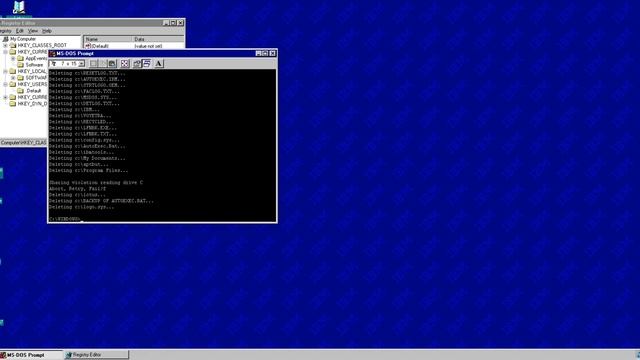Close the Registry Editor window
The width and height of the screenshot is (640, 360).
pyautogui.click(x=180, y=23)
